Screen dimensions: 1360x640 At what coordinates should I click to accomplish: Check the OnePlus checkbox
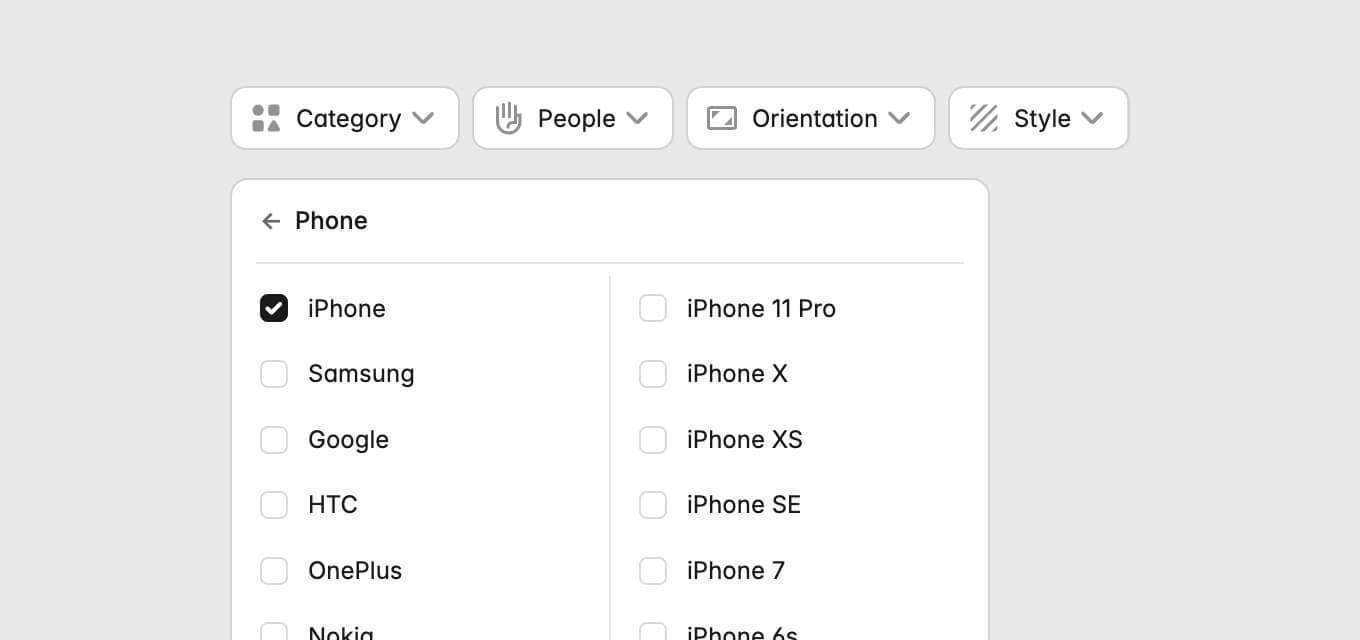click(274, 570)
